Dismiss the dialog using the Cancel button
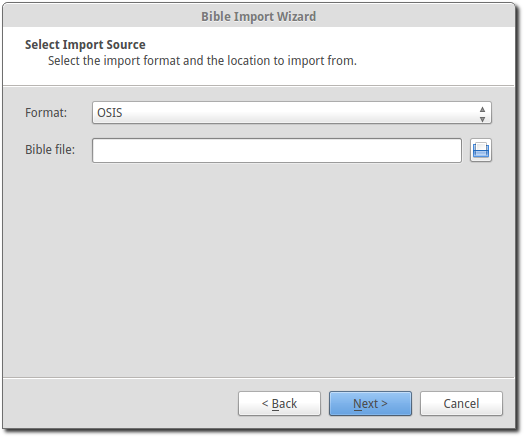 point(461,404)
